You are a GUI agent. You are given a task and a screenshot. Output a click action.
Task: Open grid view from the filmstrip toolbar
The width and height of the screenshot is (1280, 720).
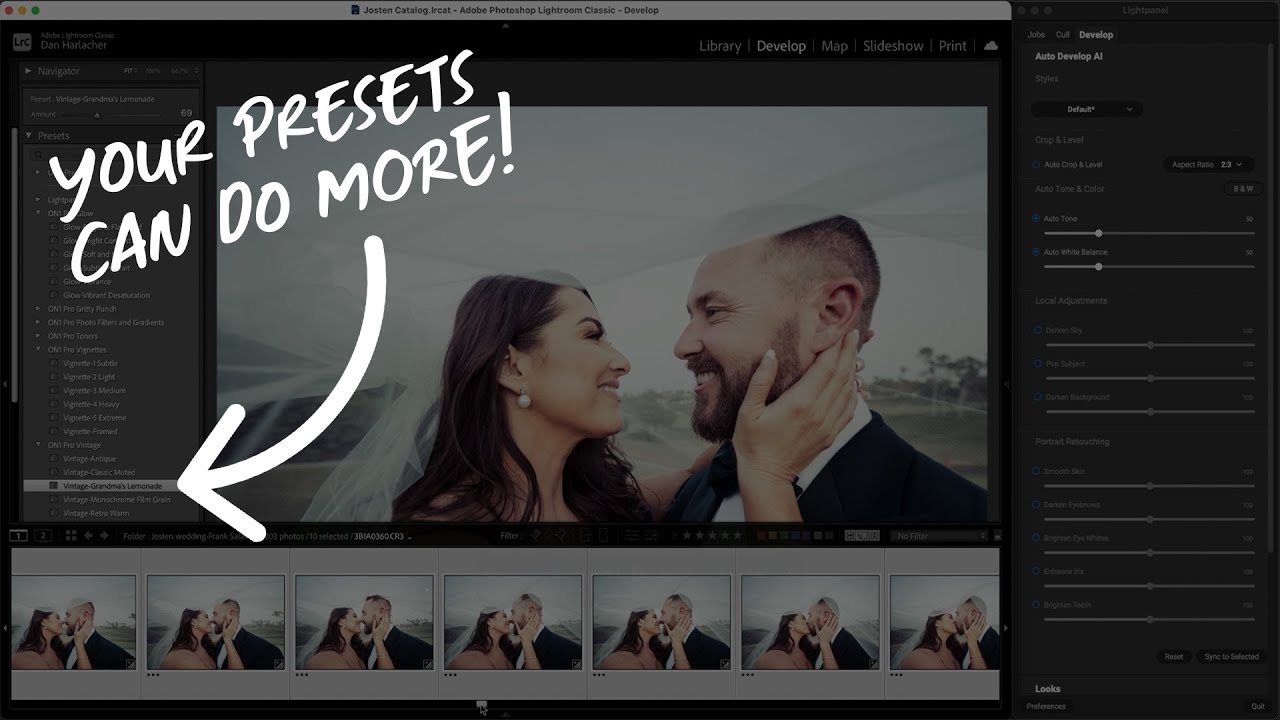[x=71, y=536]
